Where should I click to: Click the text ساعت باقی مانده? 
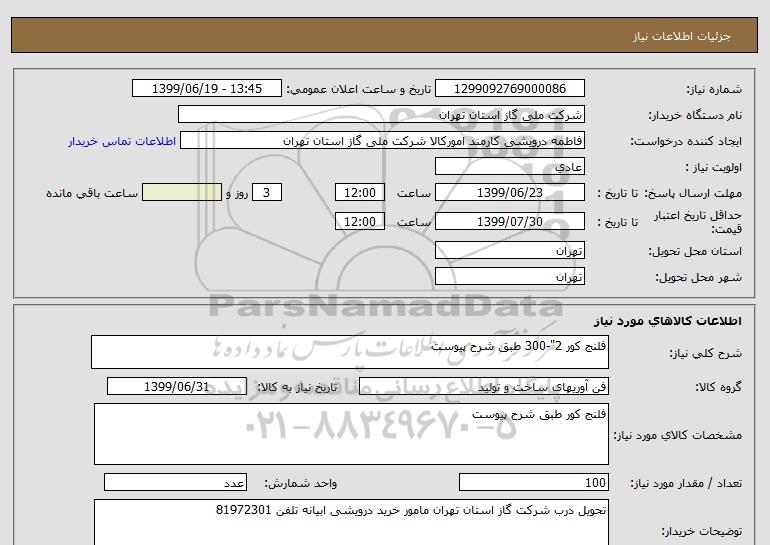92,193
